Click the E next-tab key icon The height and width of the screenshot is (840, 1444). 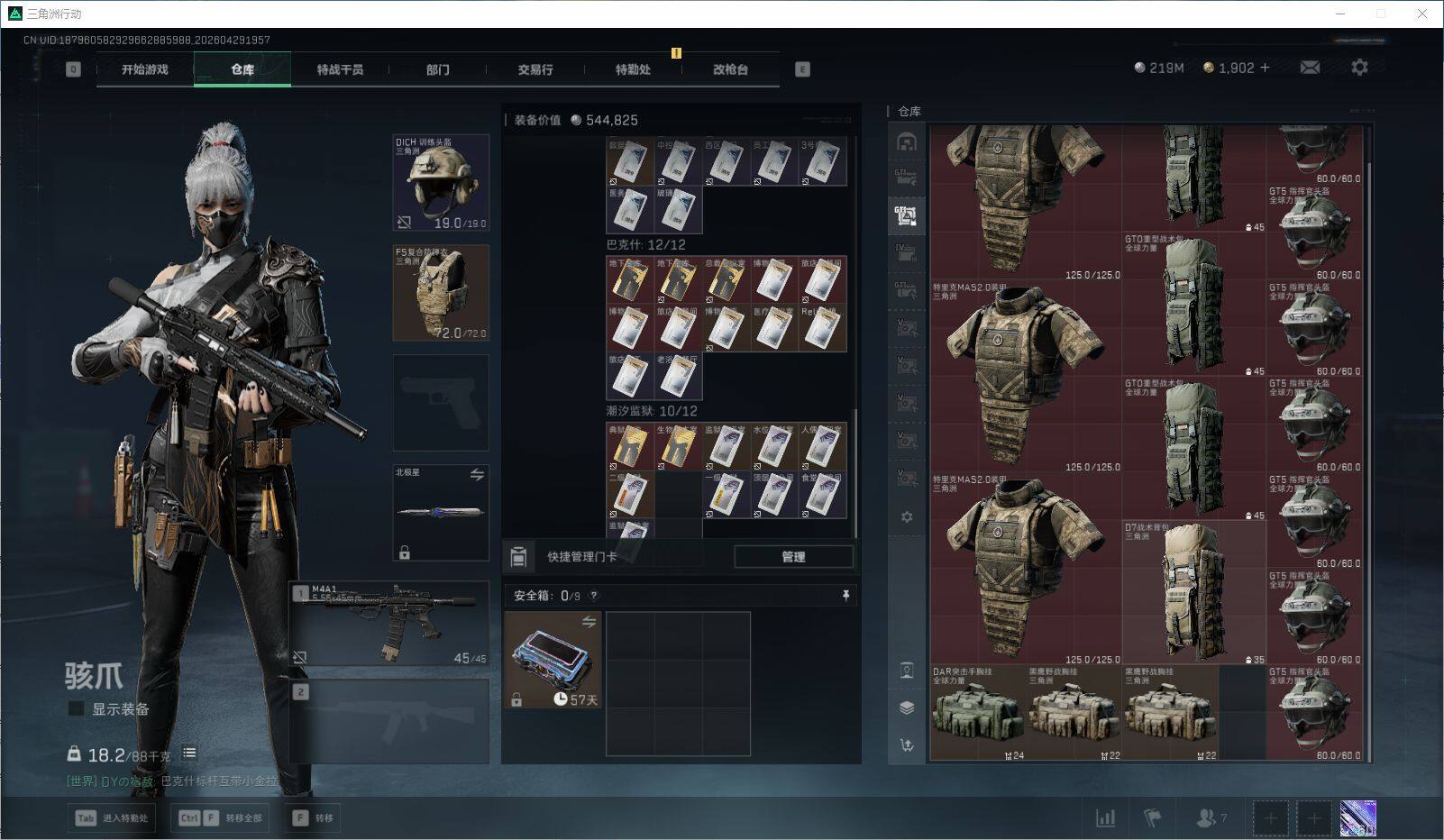[802, 69]
